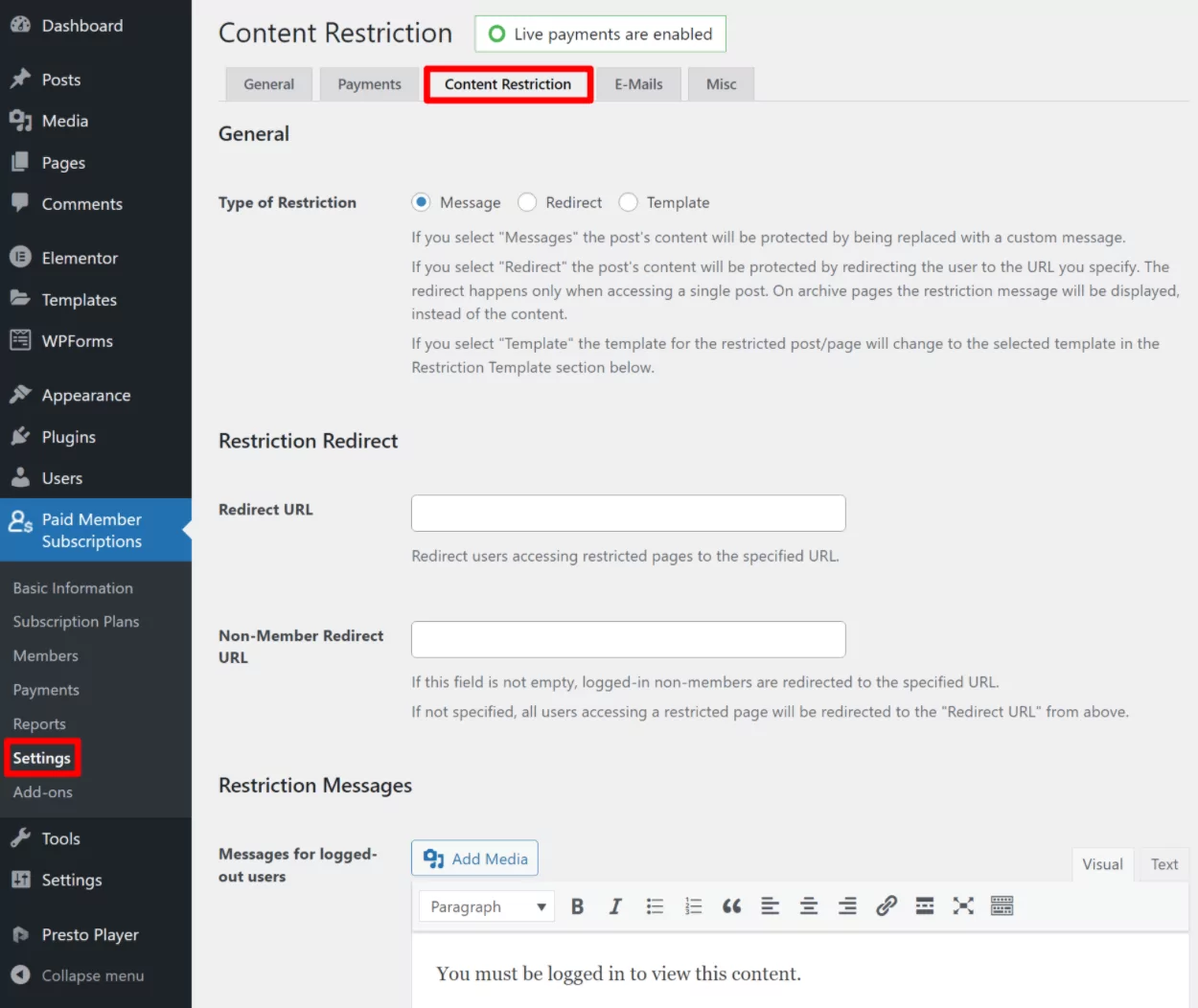Click the Dashboard gauge icon

tap(20, 26)
